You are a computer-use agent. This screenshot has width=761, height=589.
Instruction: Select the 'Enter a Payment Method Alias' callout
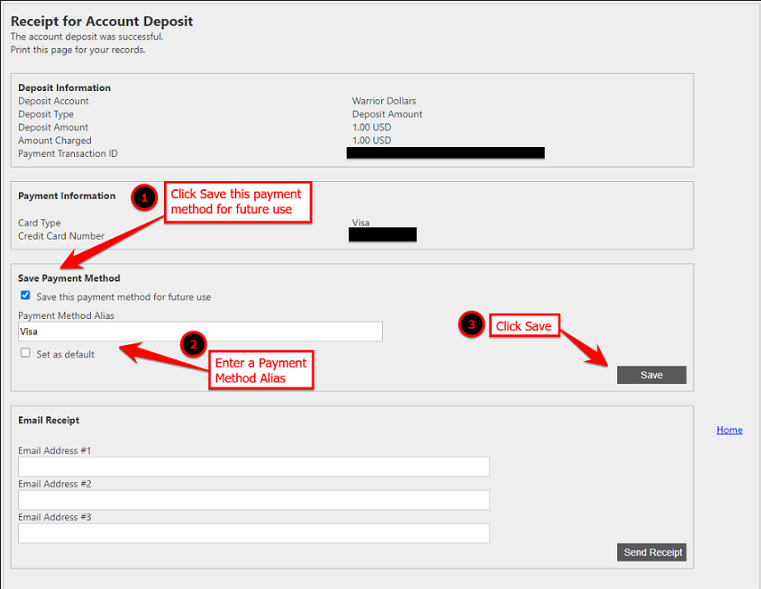point(260,370)
